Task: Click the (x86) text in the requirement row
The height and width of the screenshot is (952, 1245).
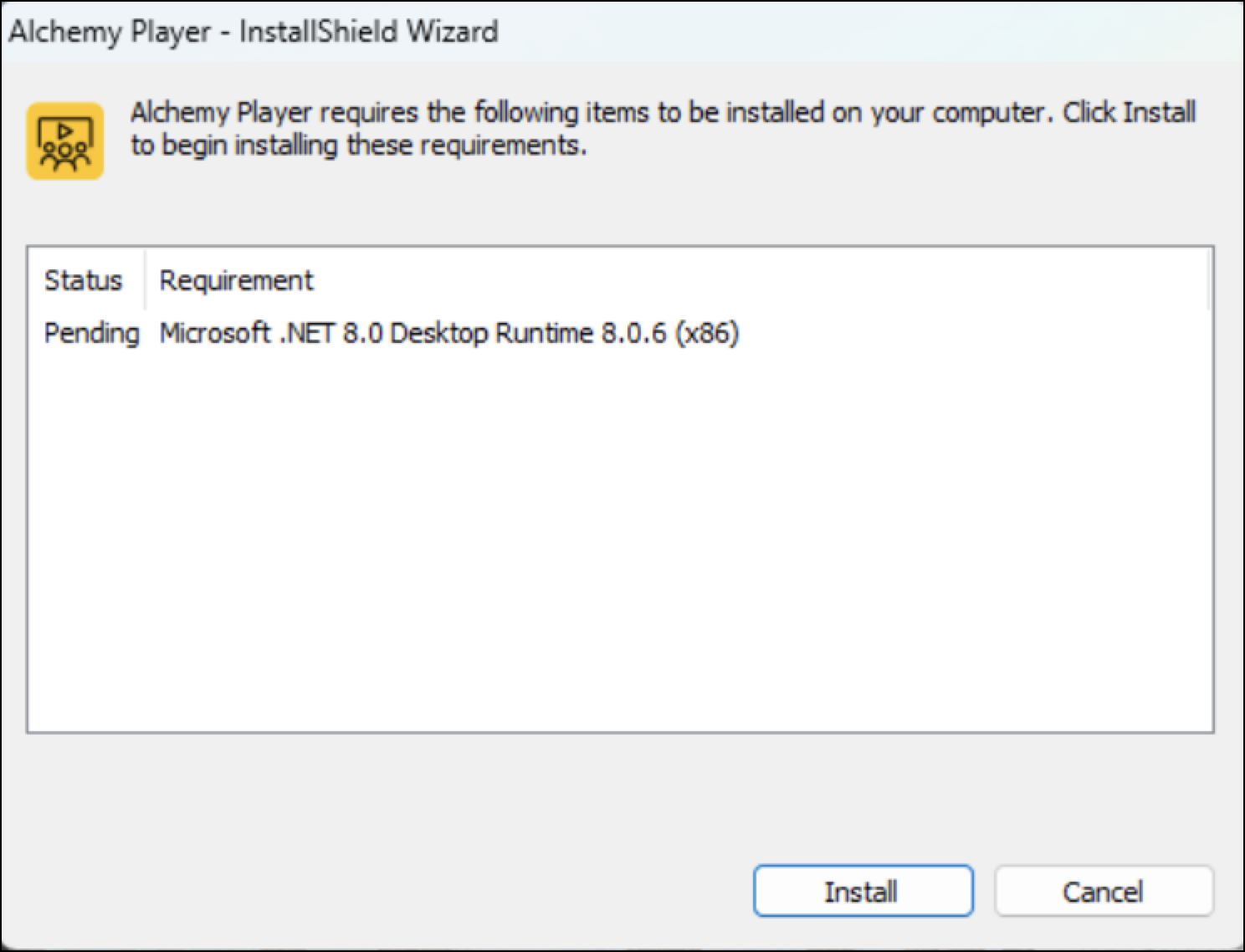Action: click(708, 333)
